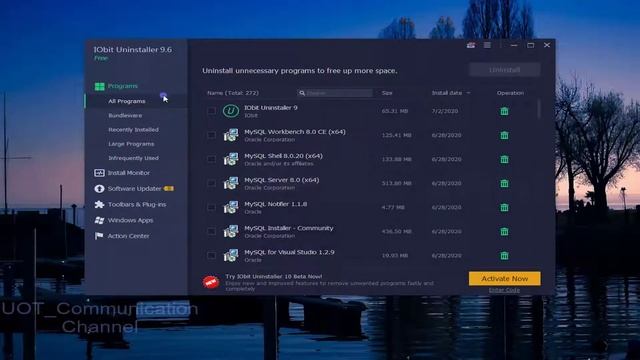Select All Programs in sidebar

pyautogui.click(x=127, y=101)
